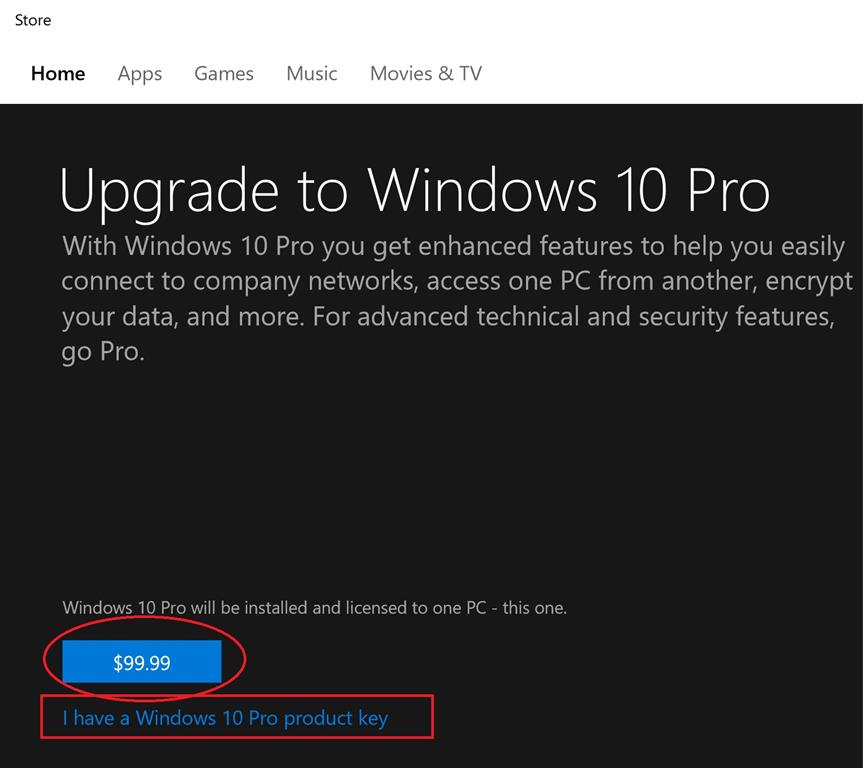Switch to the Home tab
864x768 pixels.
pos(58,73)
